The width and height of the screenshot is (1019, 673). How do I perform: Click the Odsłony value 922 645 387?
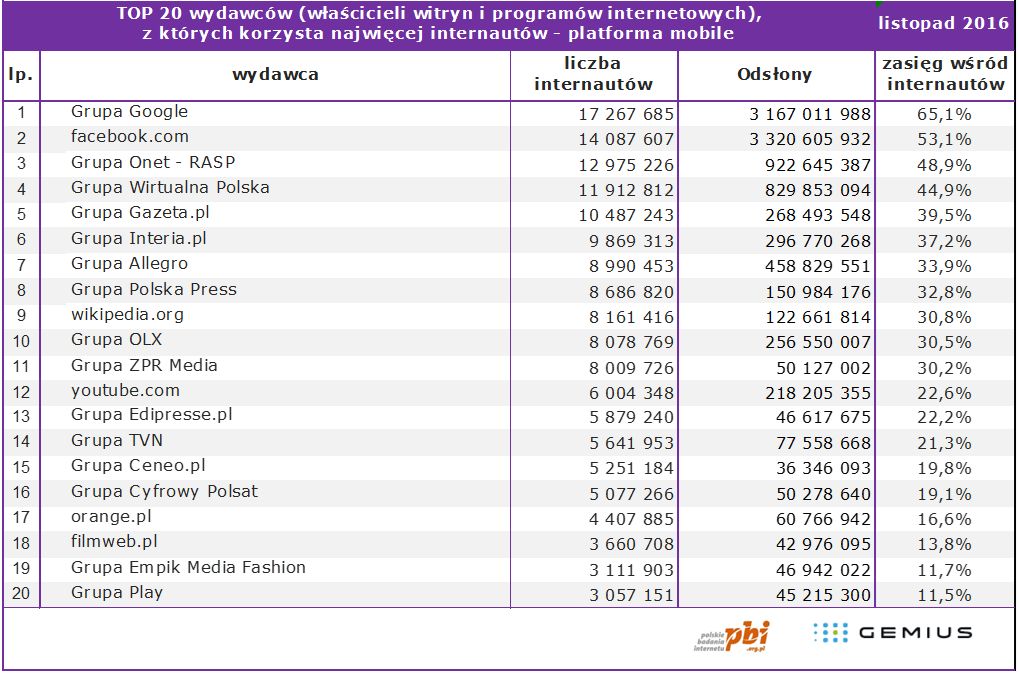818,166
